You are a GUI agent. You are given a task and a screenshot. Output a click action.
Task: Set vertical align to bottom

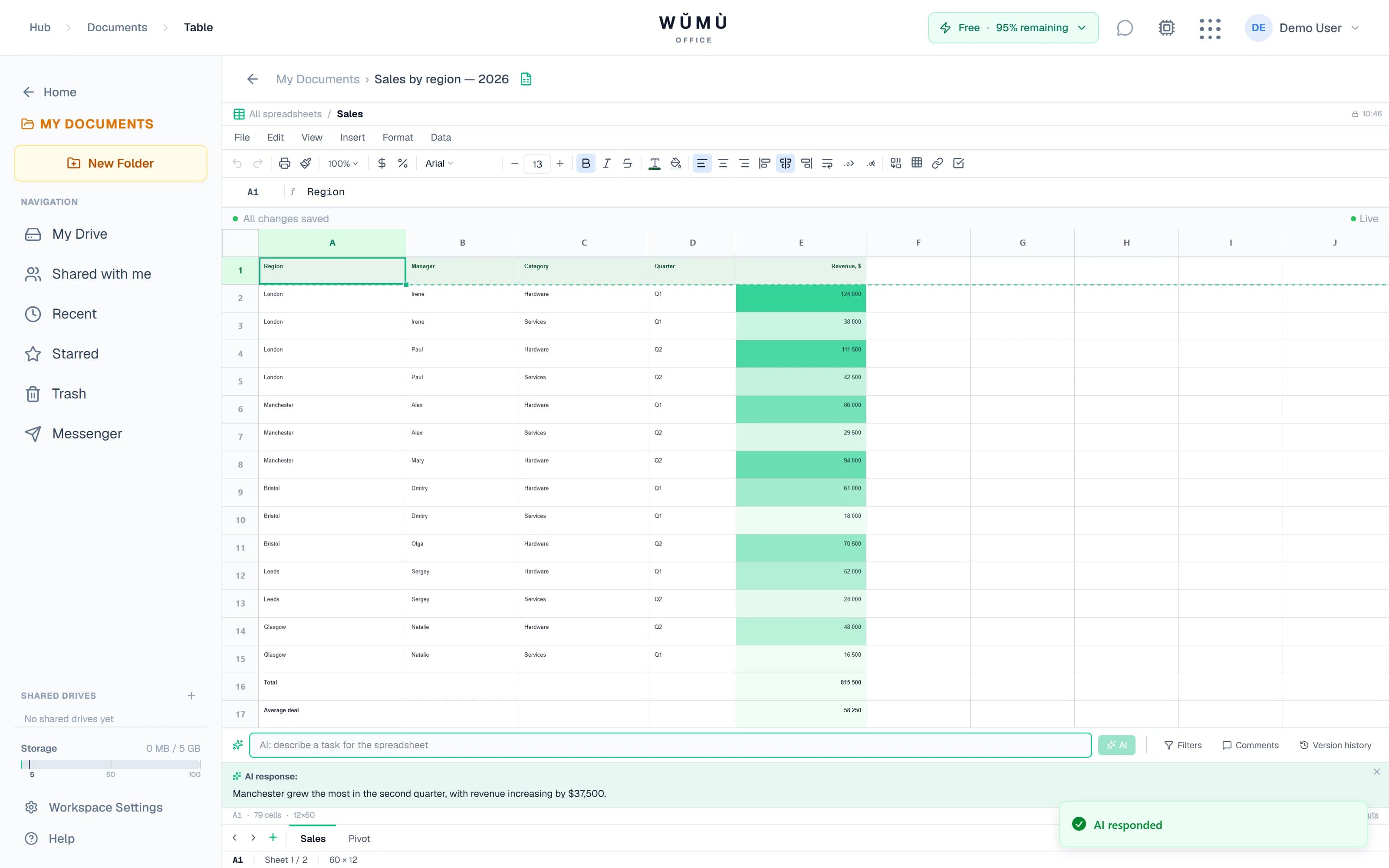806,164
